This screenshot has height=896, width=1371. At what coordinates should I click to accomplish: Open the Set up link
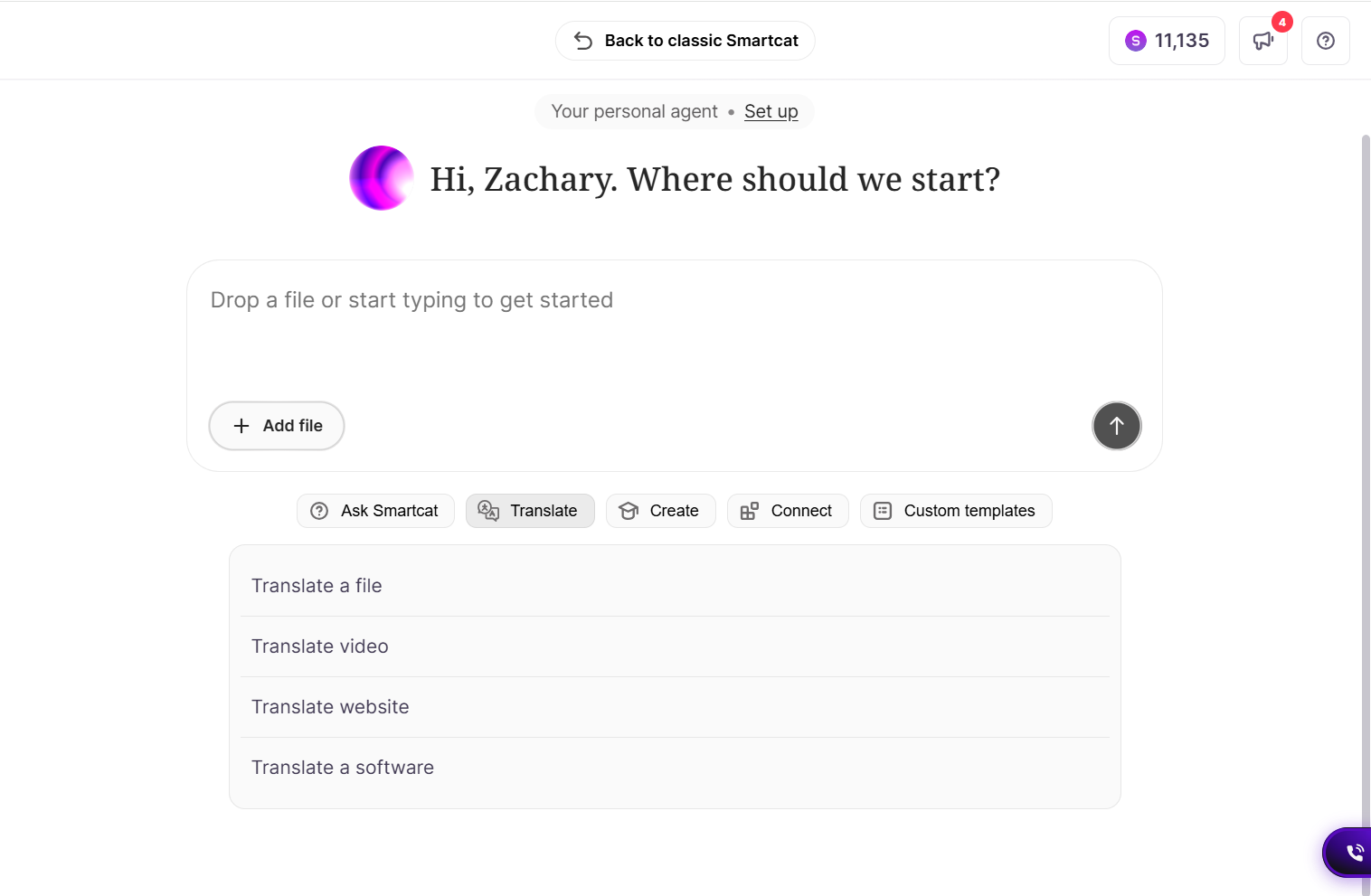click(771, 111)
